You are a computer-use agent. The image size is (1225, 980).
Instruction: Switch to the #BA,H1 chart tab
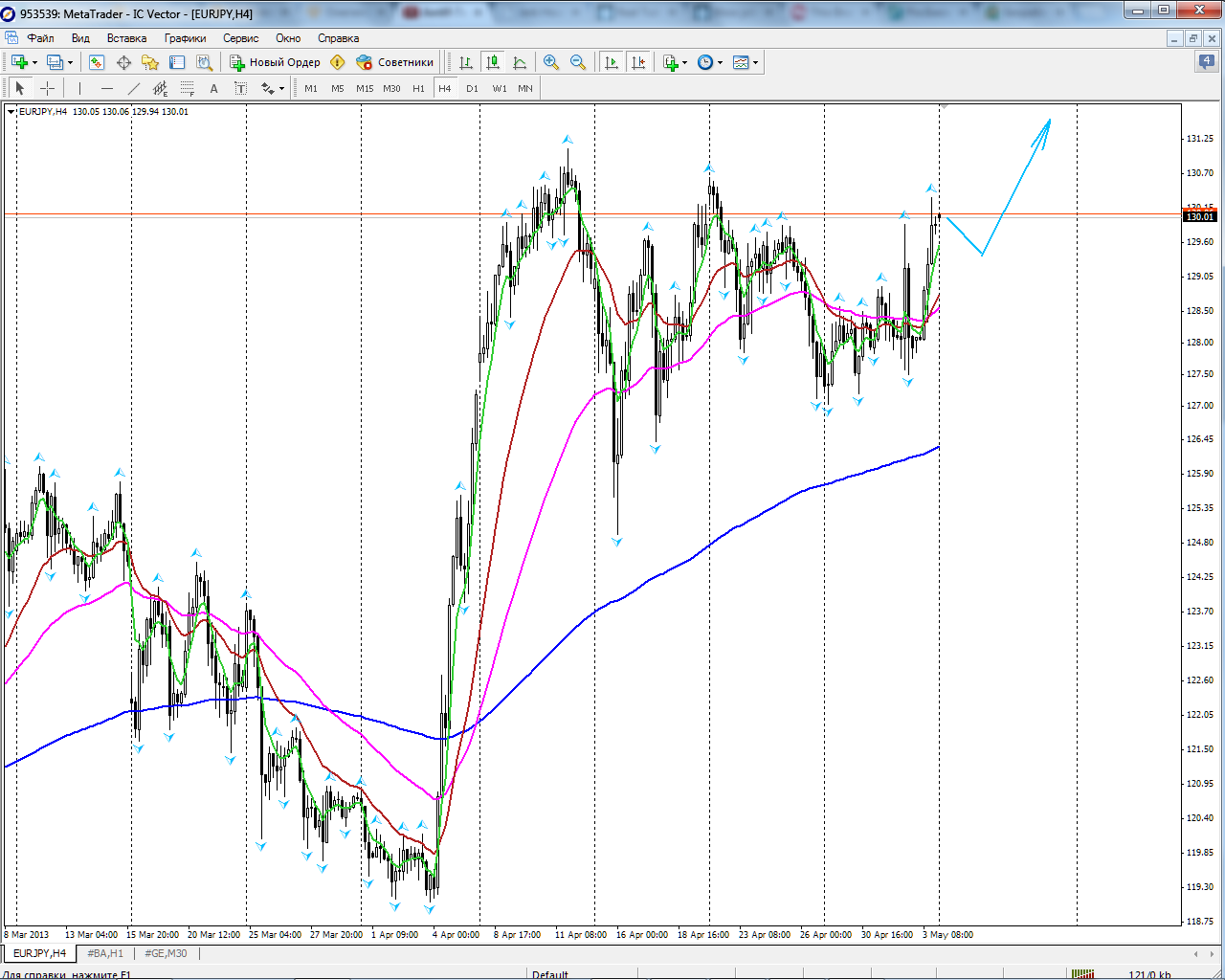click(105, 953)
